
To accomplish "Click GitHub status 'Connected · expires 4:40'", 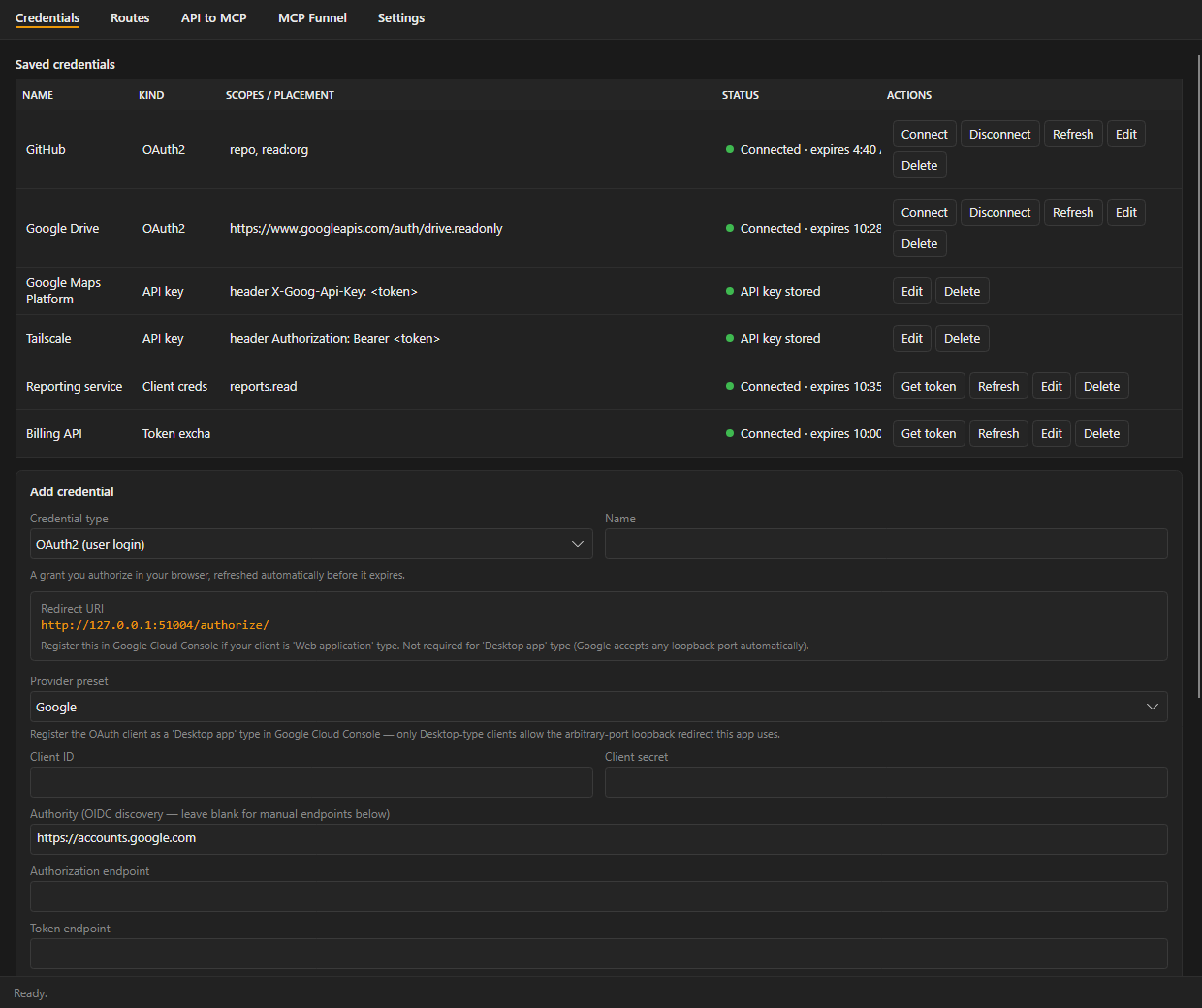I will pos(804,149).
